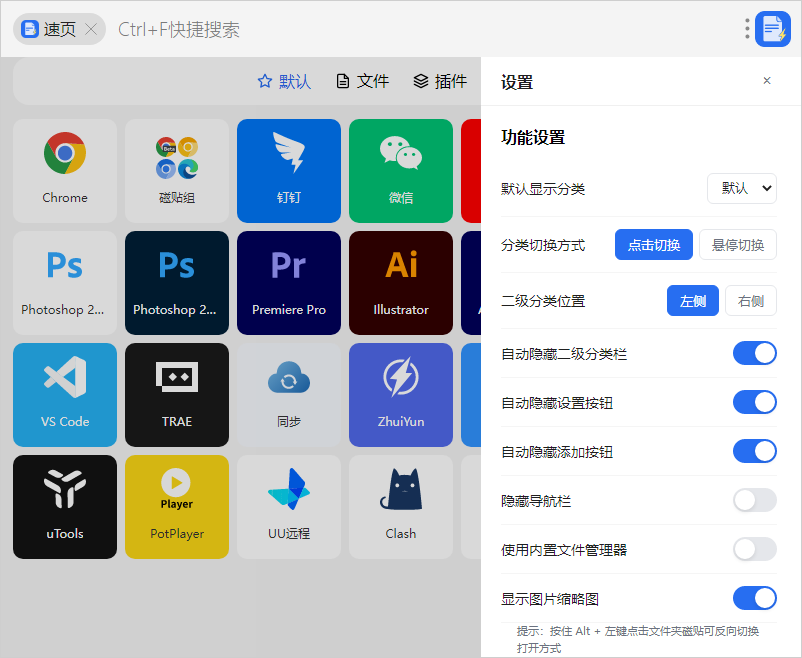The height and width of the screenshot is (658, 802).
Task: Open the light Photoshop tile
Action: coord(65,283)
